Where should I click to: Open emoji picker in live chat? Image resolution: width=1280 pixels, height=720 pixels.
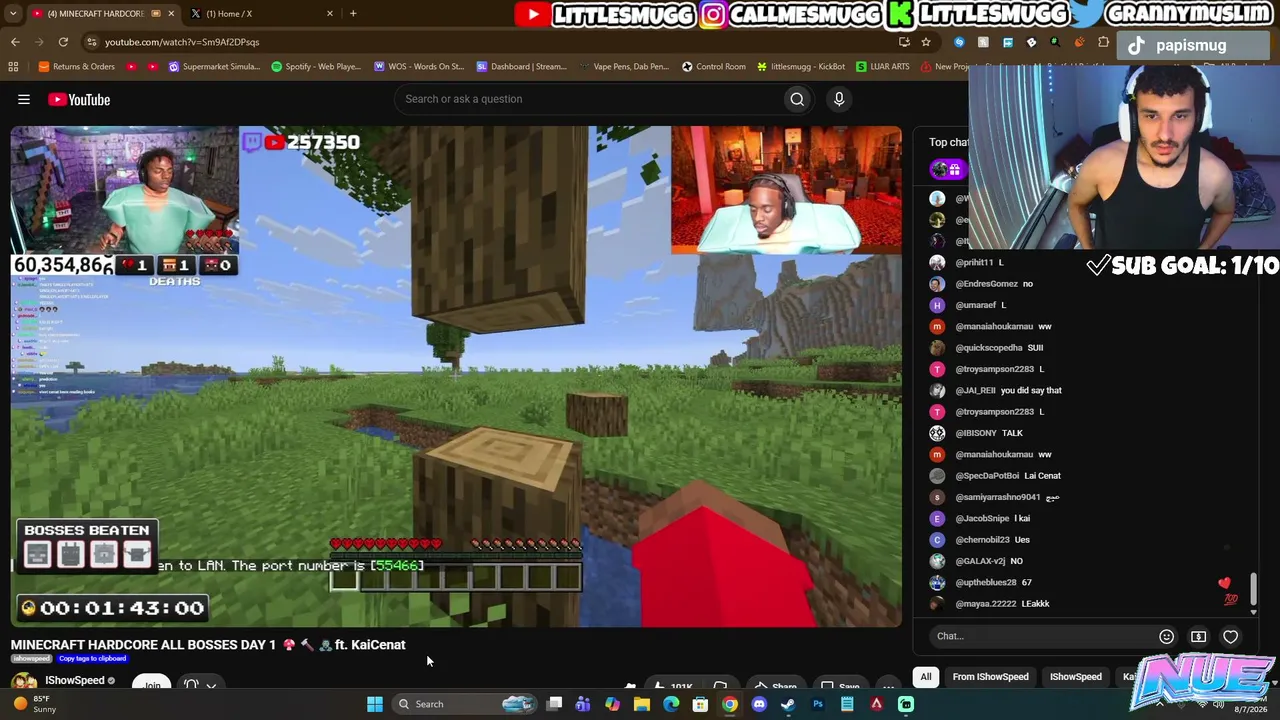(x=1166, y=636)
